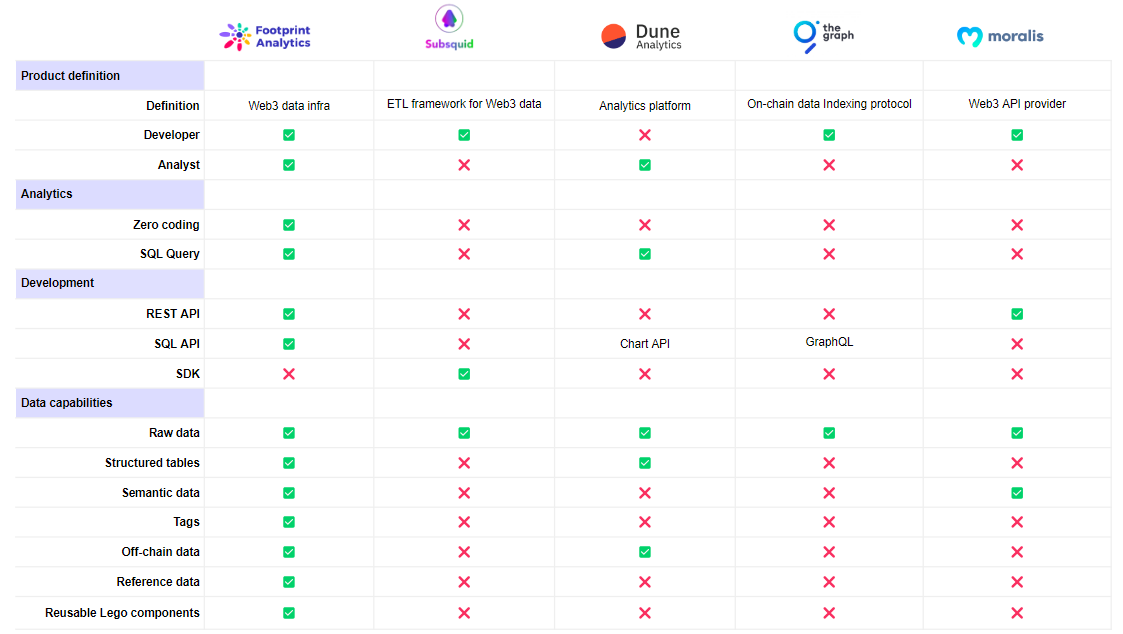Click Moralis's REST API green checkmark
The width and height of the screenshot is (1123, 634).
tap(1017, 314)
